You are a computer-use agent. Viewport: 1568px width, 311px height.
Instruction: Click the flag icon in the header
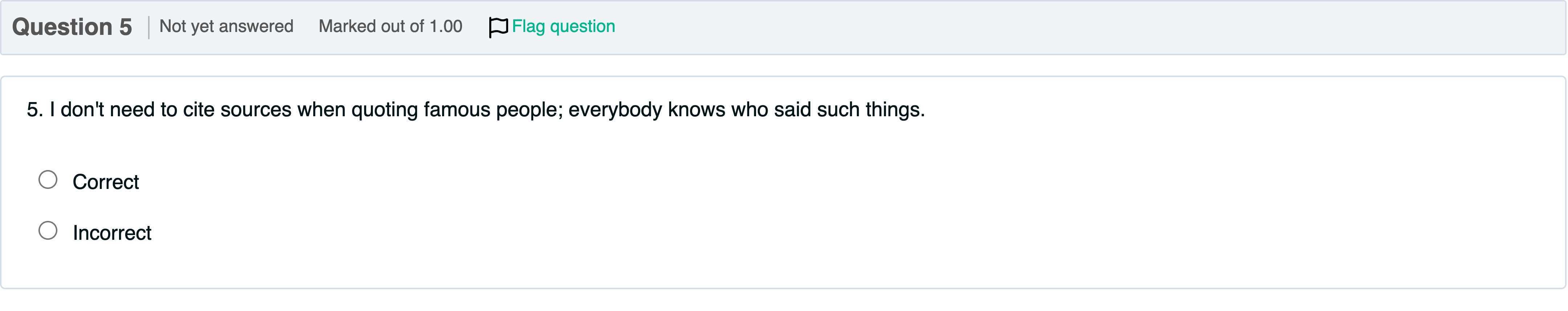click(497, 28)
